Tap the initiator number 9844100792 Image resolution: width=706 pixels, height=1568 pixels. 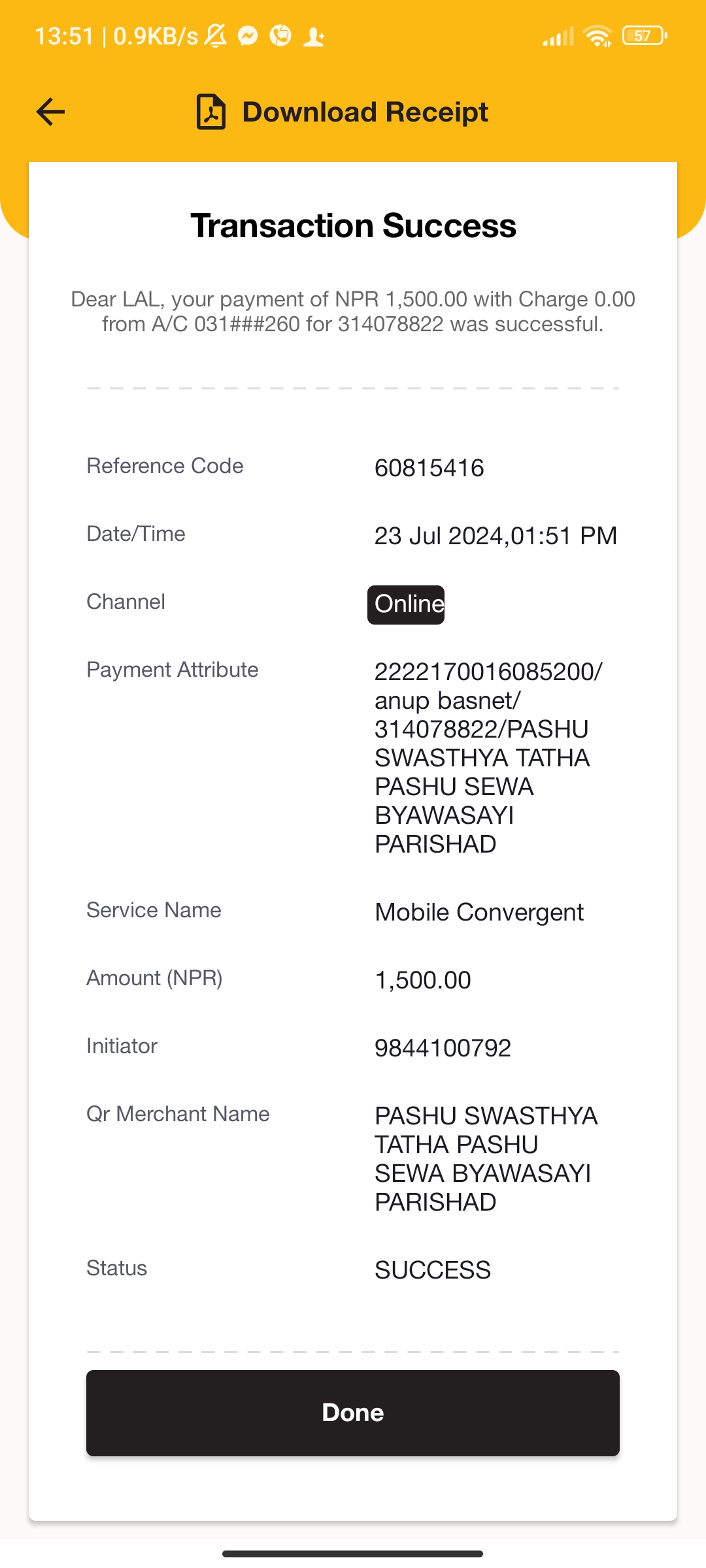(x=443, y=1048)
